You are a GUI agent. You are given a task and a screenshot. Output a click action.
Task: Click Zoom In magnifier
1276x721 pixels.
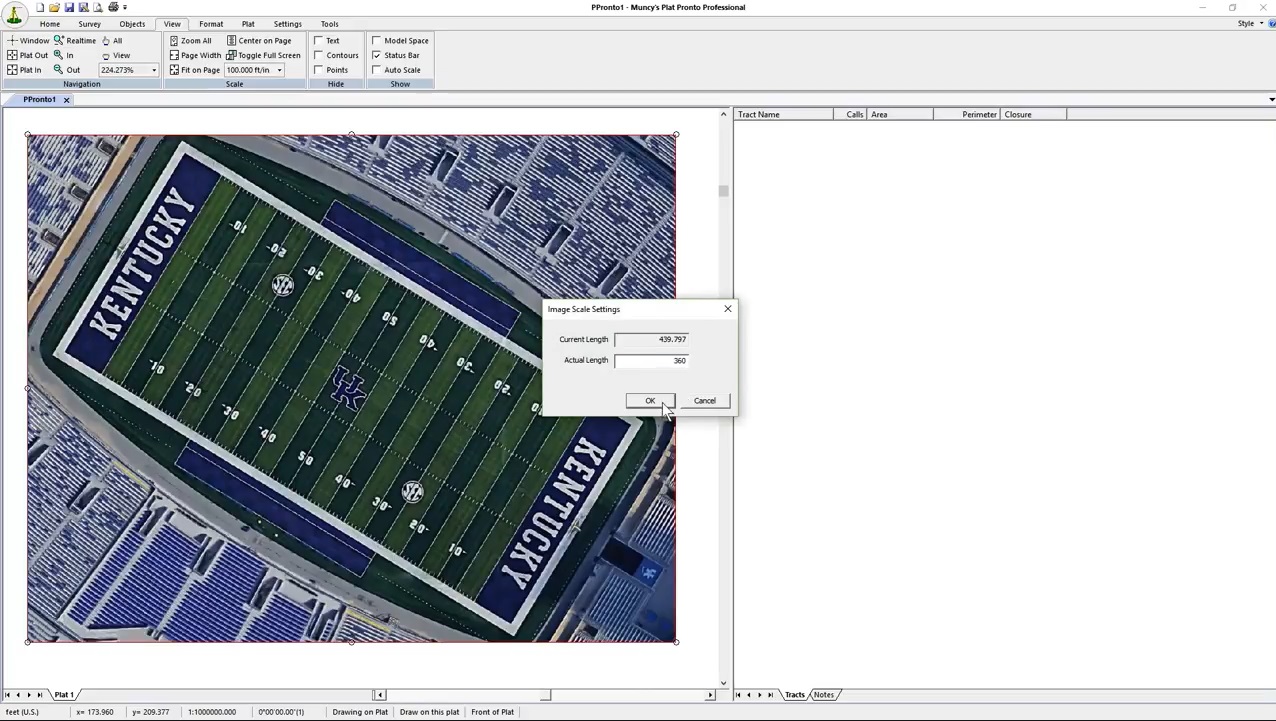(64, 55)
